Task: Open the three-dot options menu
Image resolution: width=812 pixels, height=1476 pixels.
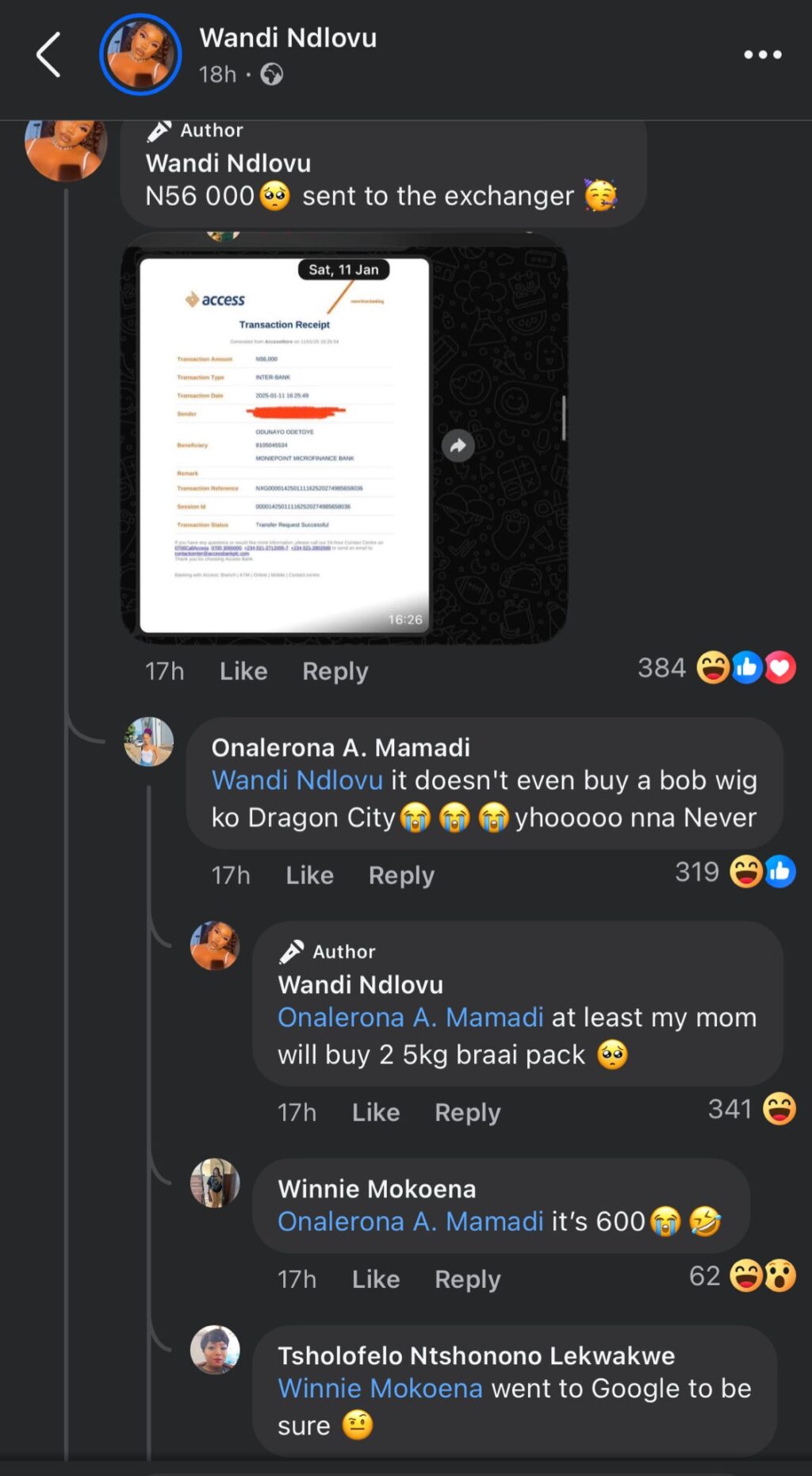Action: coord(762,55)
